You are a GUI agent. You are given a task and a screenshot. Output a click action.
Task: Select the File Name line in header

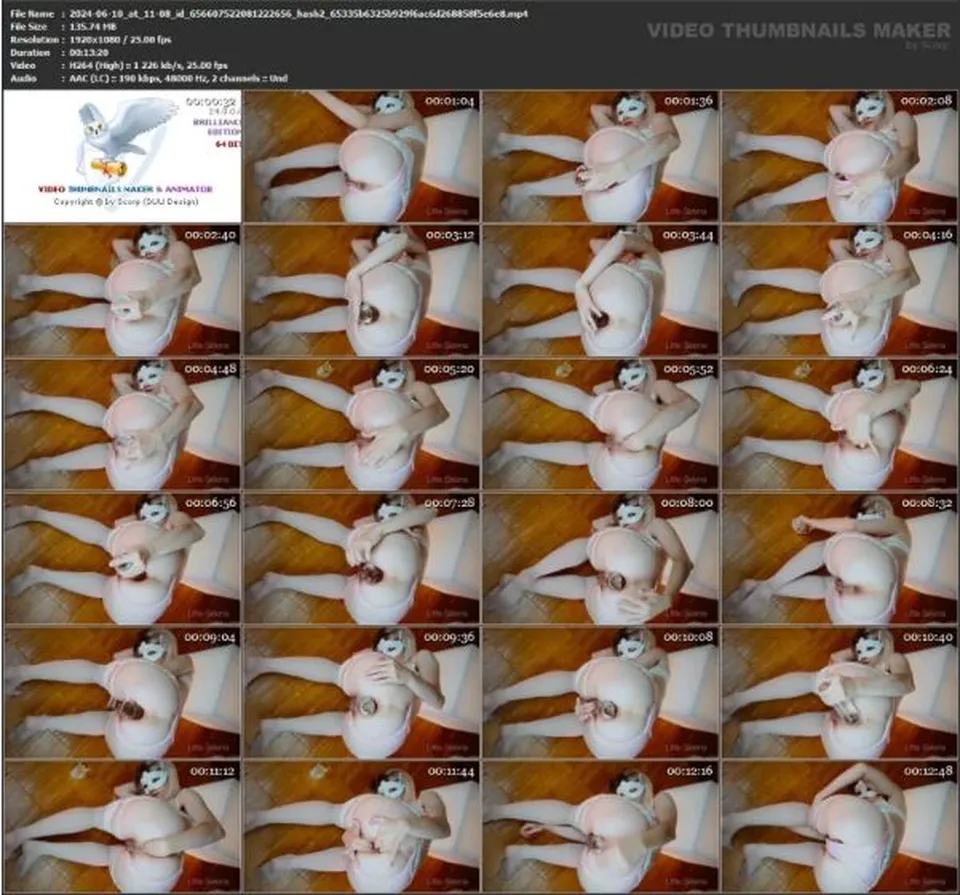269,13
